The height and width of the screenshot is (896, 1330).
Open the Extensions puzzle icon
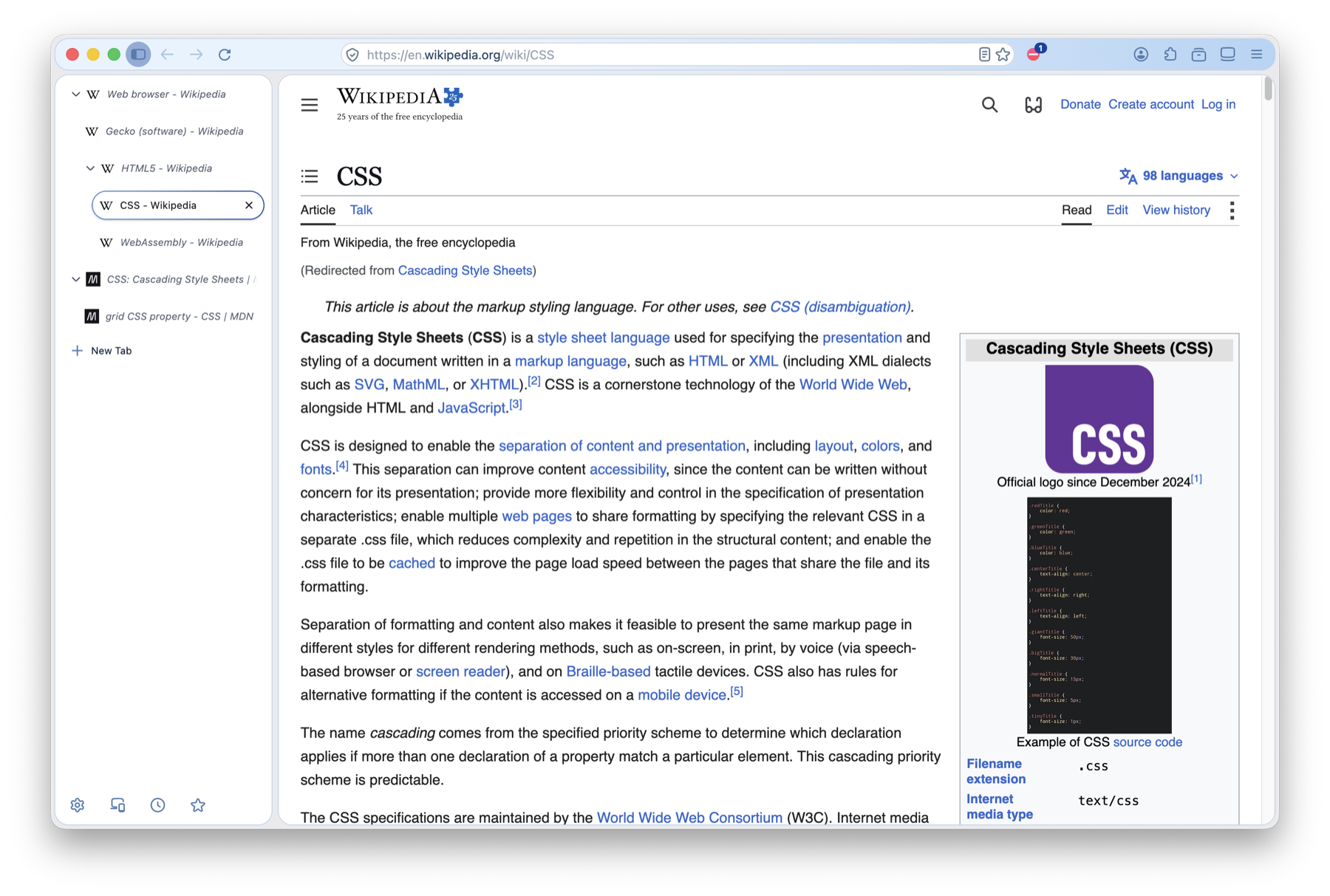tap(1170, 54)
